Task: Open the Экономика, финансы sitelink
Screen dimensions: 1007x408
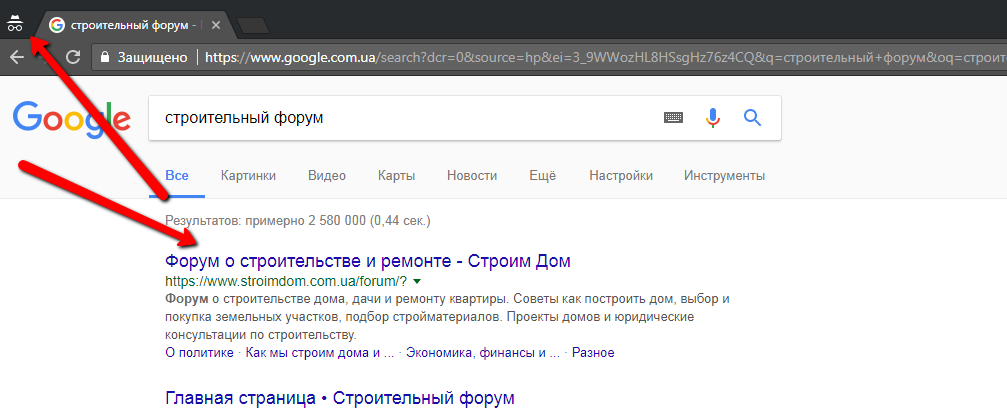Action: (483, 353)
